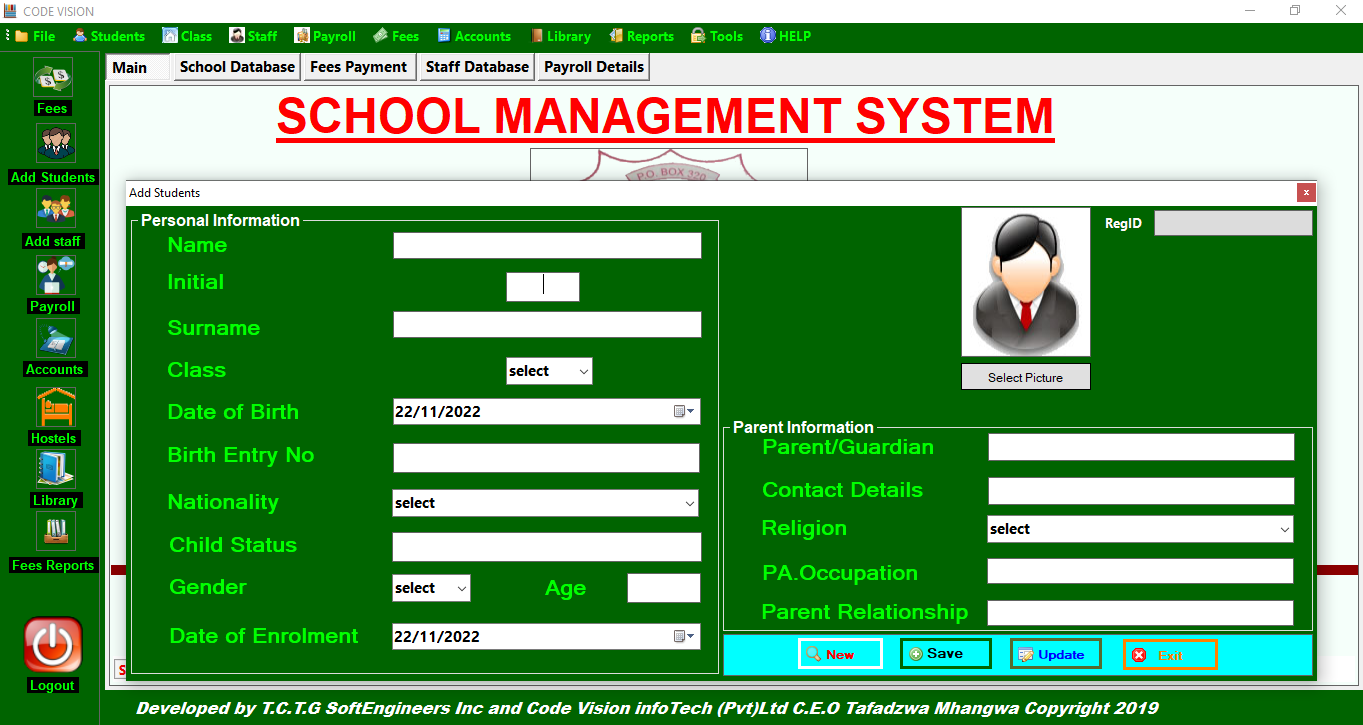Focus the Parent/Guardian input field
The image size is (1363, 725).
point(1141,447)
